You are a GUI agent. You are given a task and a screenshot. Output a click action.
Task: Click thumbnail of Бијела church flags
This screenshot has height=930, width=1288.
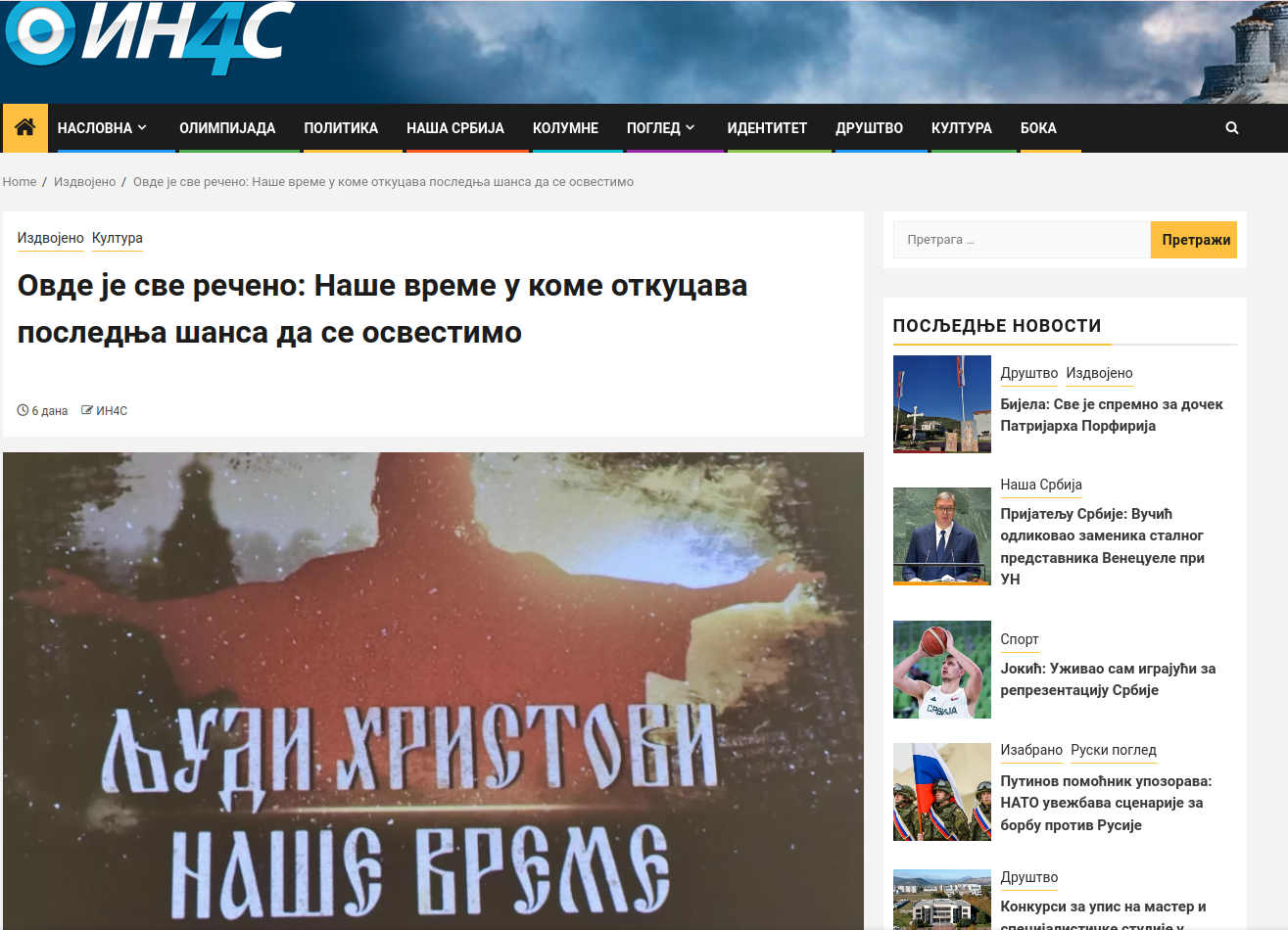pyautogui.click(x=941, y=404)
